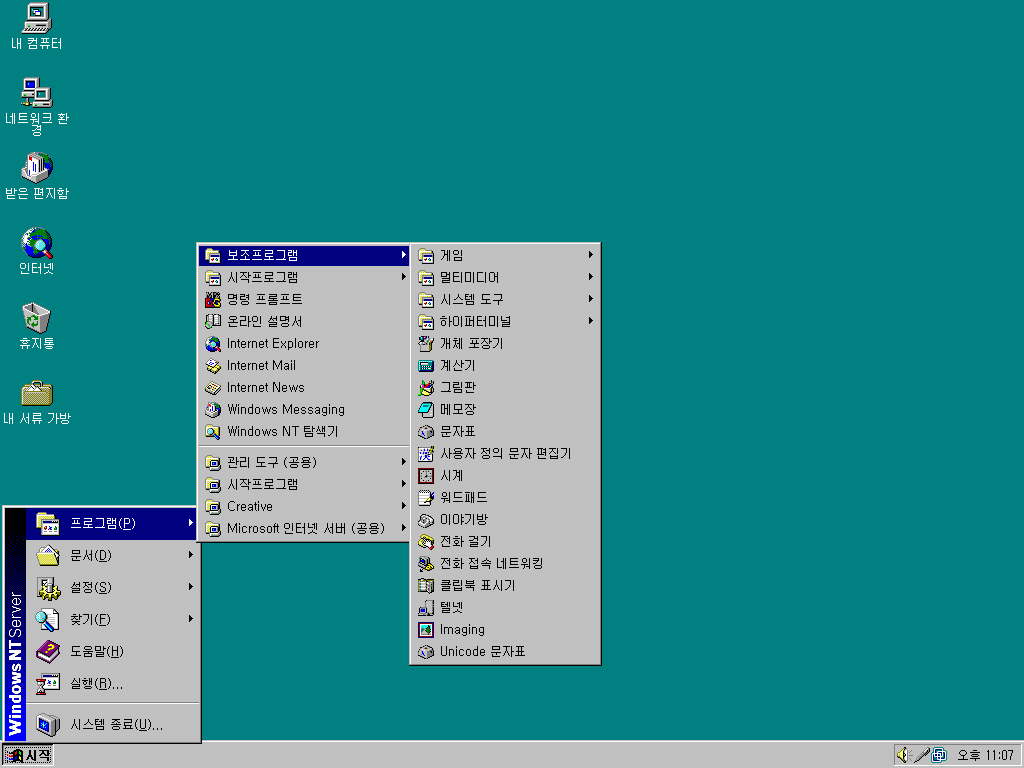Click the Internet Mail icon
The image size is (1024, 768).
213,366
